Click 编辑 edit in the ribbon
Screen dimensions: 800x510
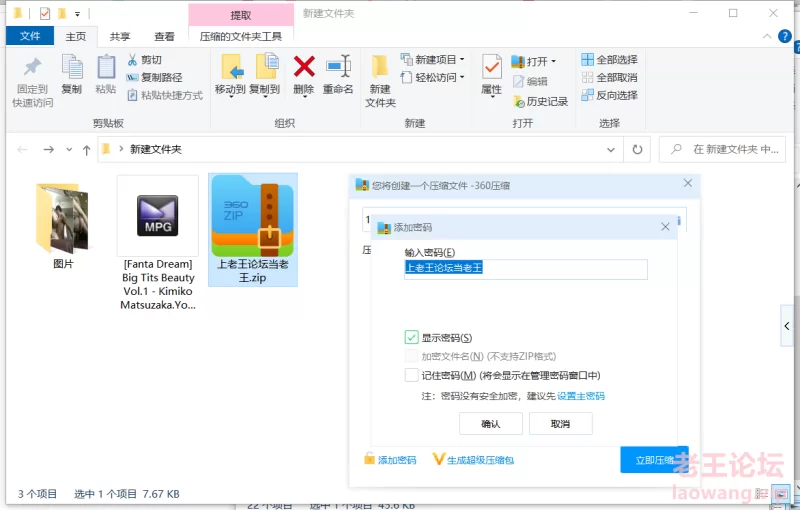click(x=531, y=82)
